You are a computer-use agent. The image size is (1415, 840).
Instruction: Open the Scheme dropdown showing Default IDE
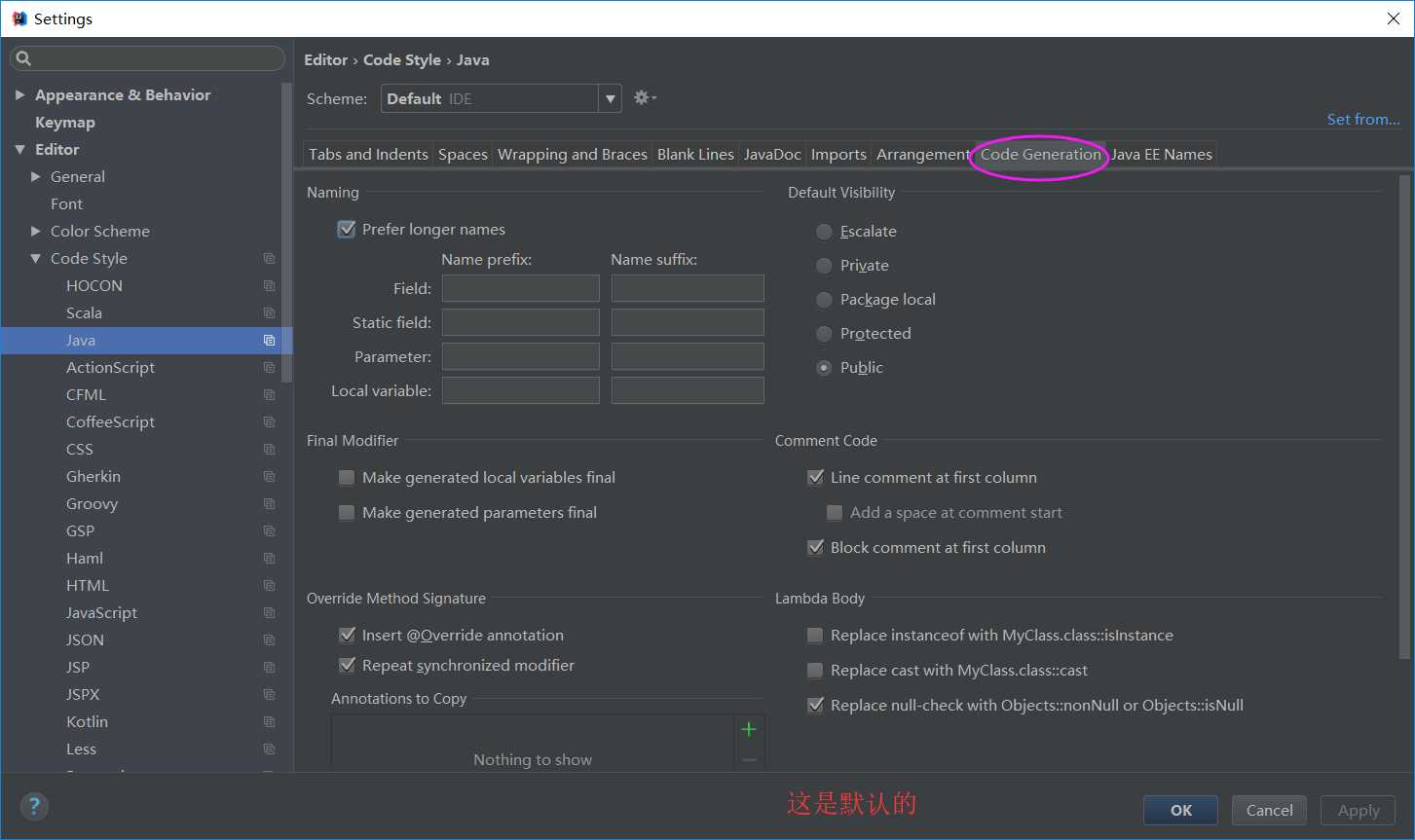[502, 98]
